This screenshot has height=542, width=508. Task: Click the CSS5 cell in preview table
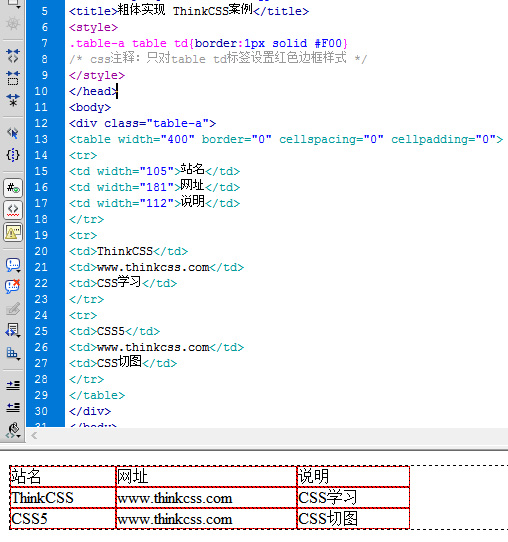[63, 518]
